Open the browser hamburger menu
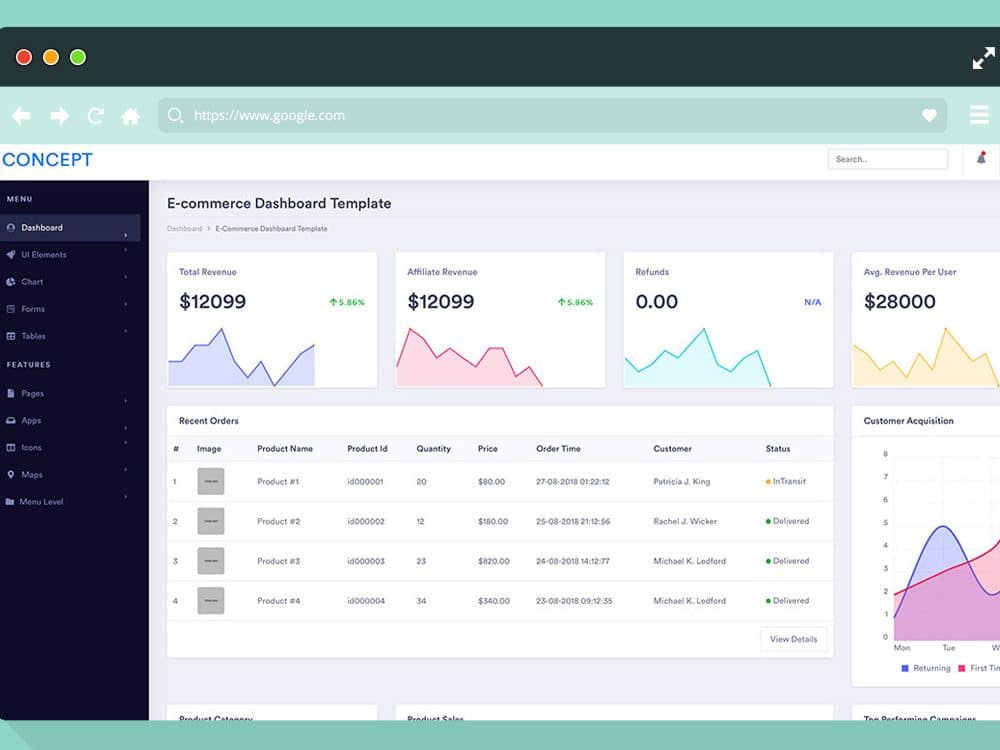1000x750 pixels. pyautogui.click(x=979, y=115)
